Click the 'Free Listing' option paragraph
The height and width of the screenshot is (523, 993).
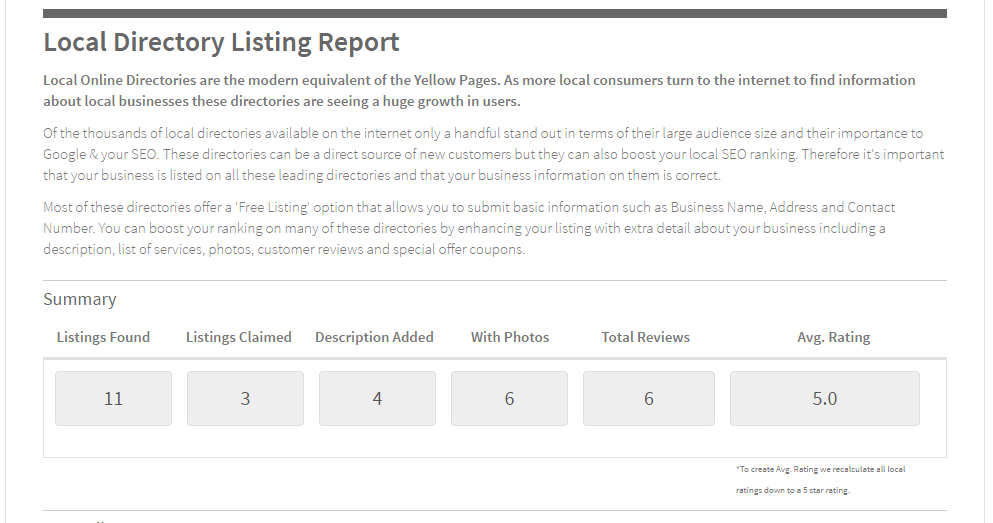[x=469, y=228]
